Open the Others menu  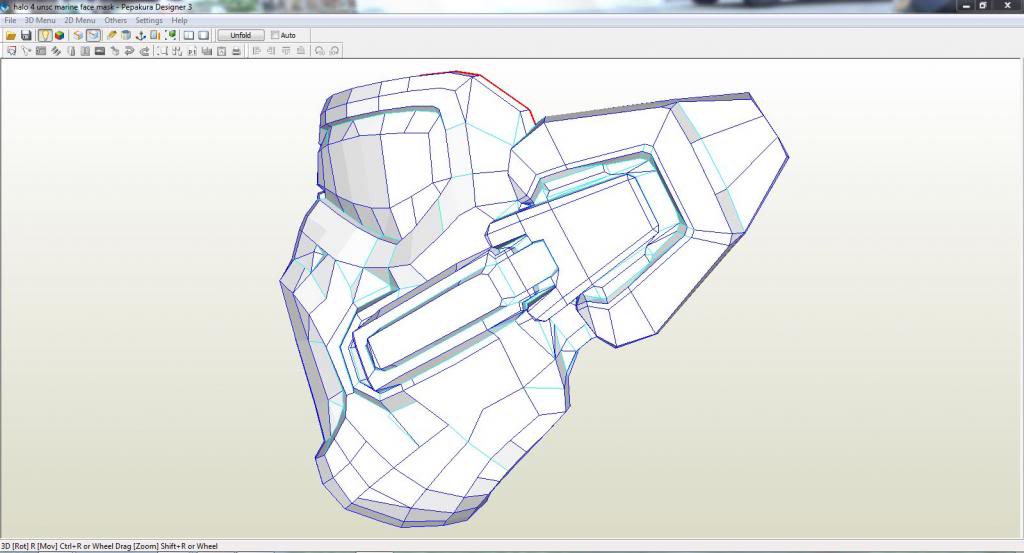pyautogui.click(x=116, y=20)
